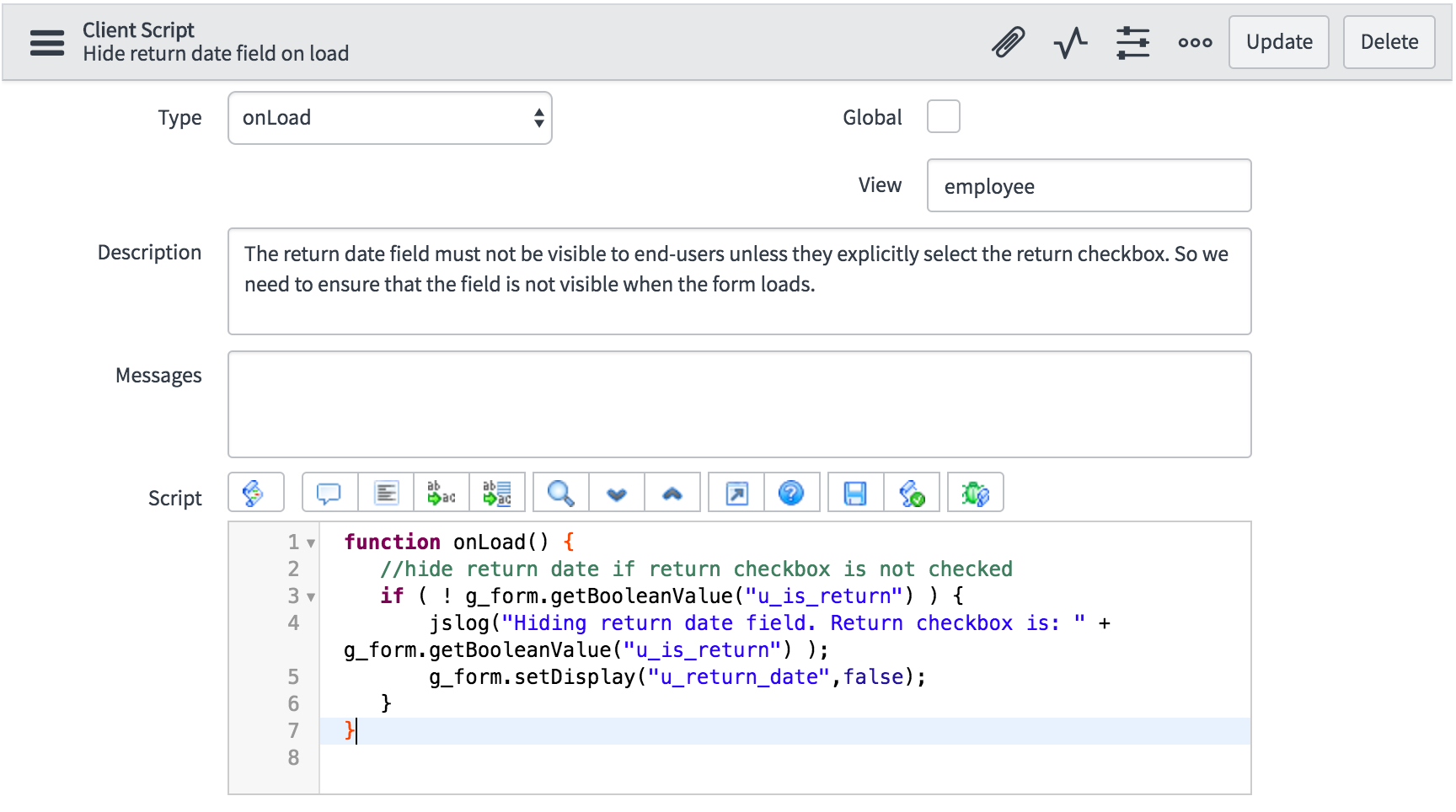Image resolution: width=1456 pixels, height=812 pixels.
Task: Open editor help question mark
Action: (792, 493)
